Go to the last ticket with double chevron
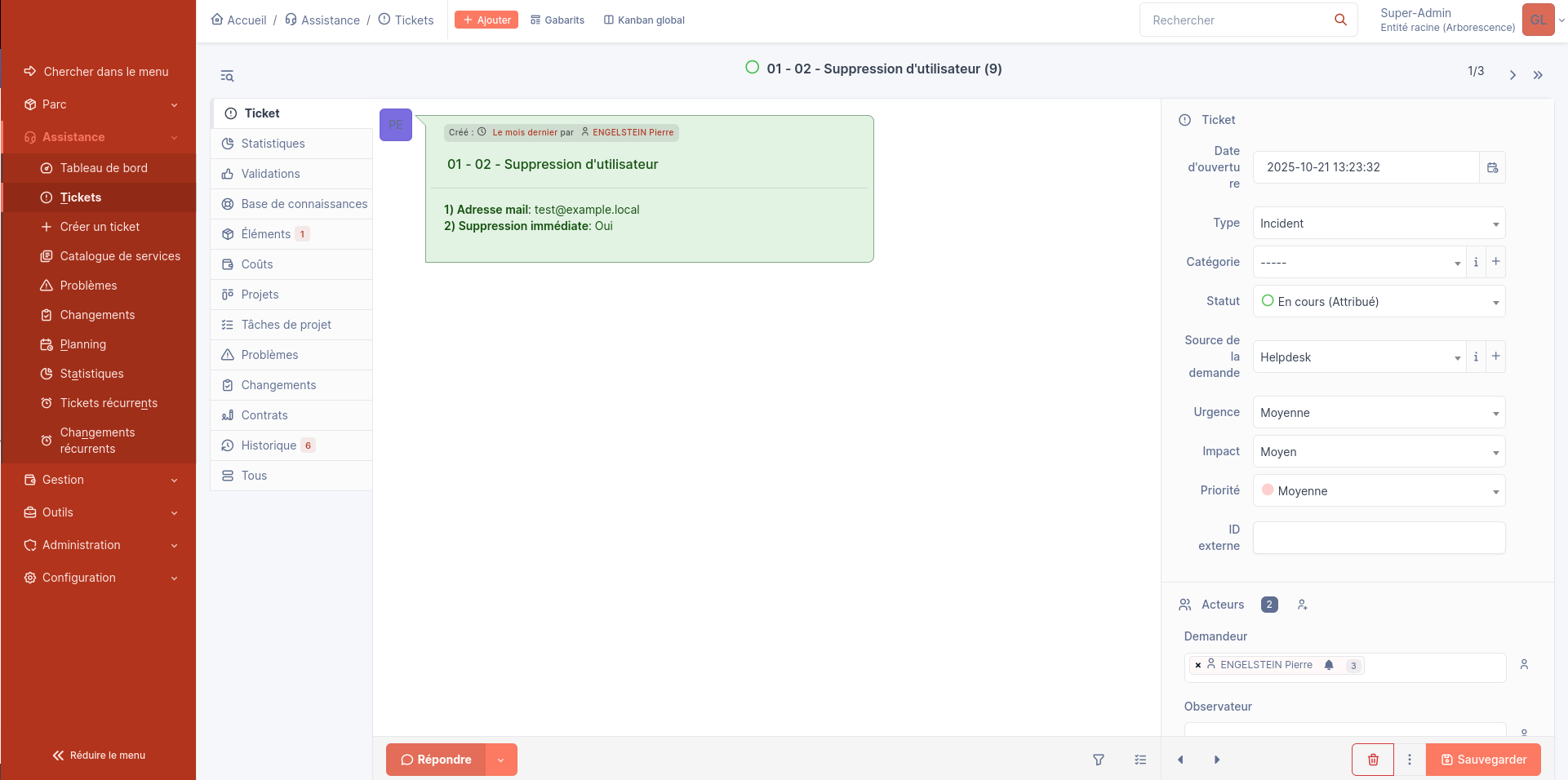This screenshot has height=780, width=1568. click(x=1538, y=75)
